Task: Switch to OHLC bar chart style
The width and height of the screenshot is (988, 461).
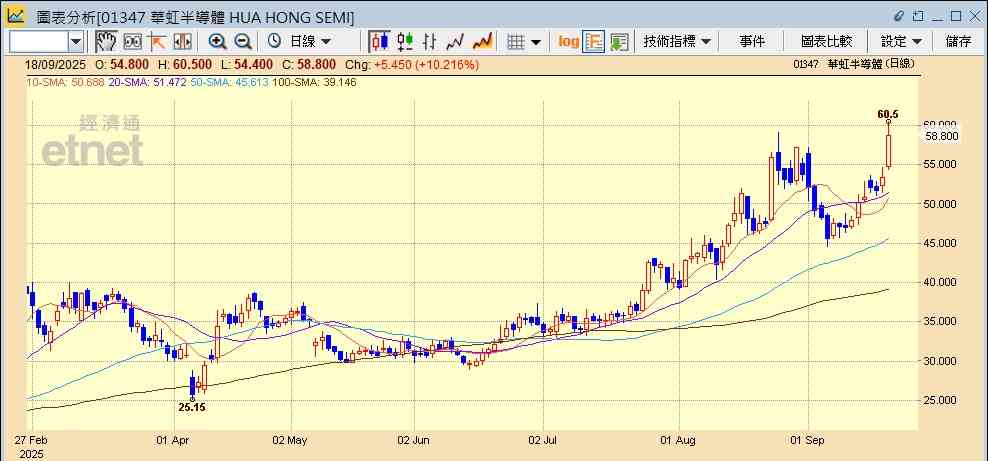Action: click(x=430, y=42)
